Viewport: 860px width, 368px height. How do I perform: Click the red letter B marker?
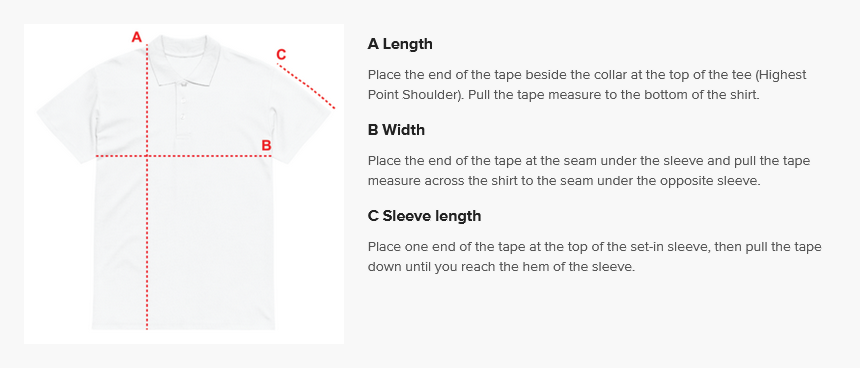point(266,145)
